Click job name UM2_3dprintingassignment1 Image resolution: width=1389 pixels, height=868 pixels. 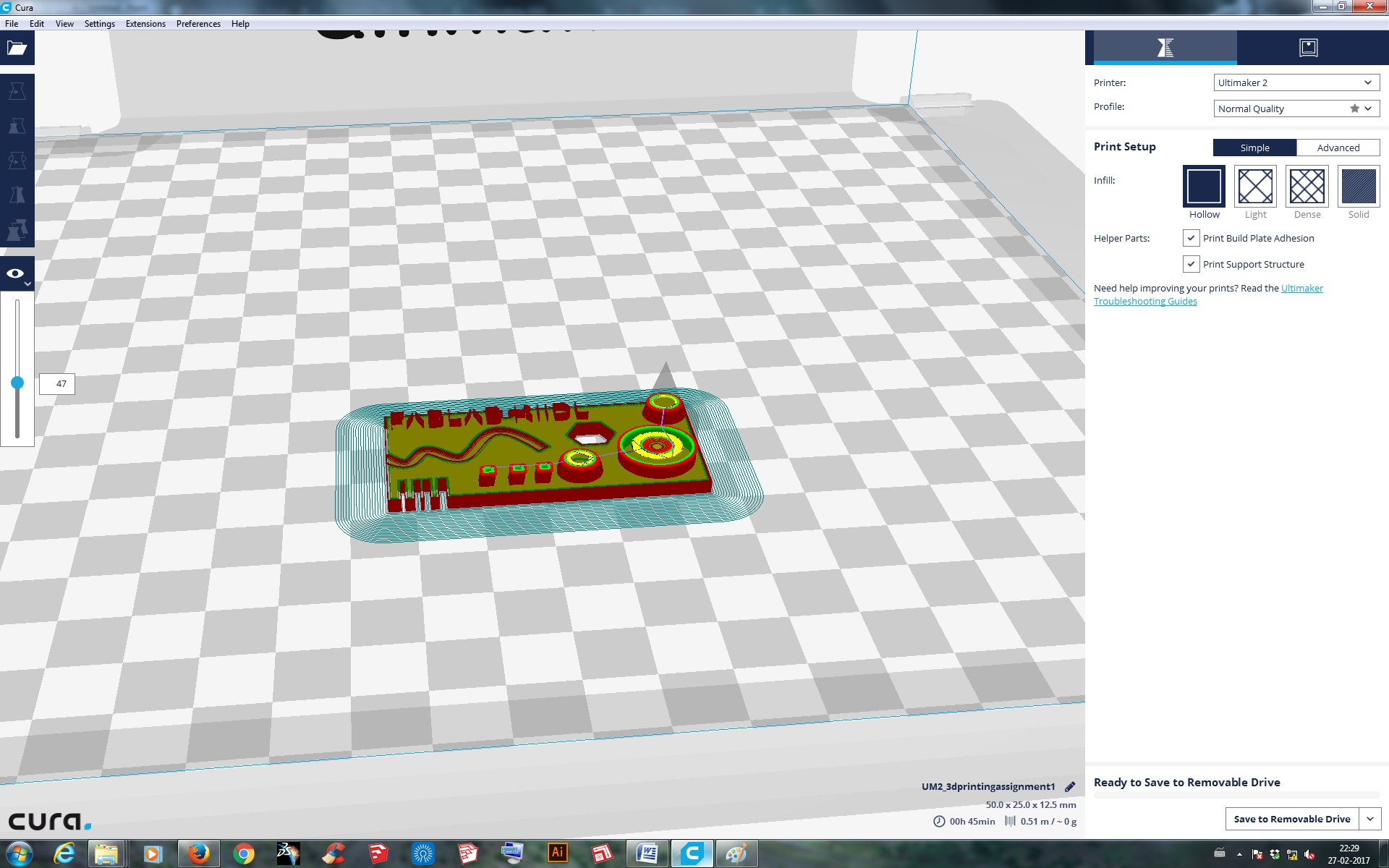coord(988,786)
